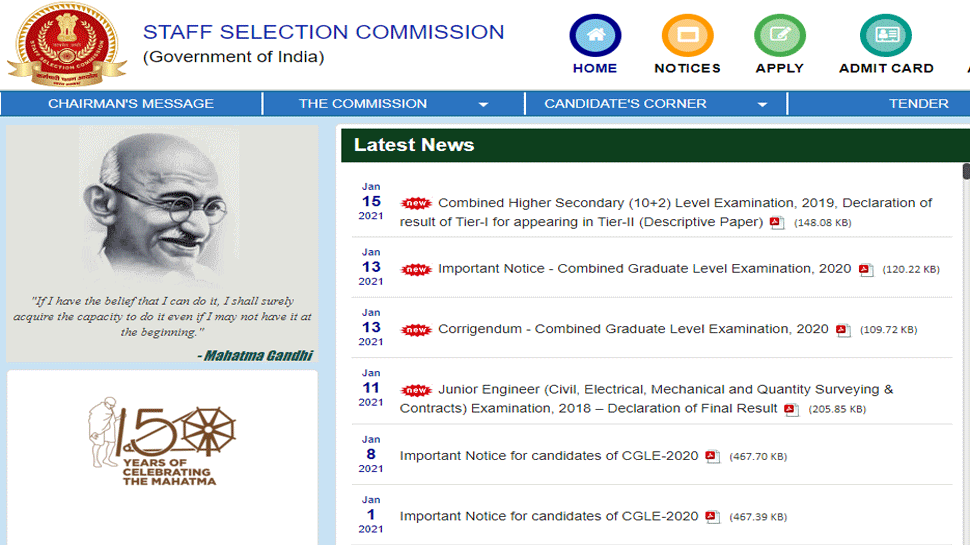Image resolution: width=970 pixels, height=545 pixels.
Task: Open the Notices icon
Action: coord(687,35)
